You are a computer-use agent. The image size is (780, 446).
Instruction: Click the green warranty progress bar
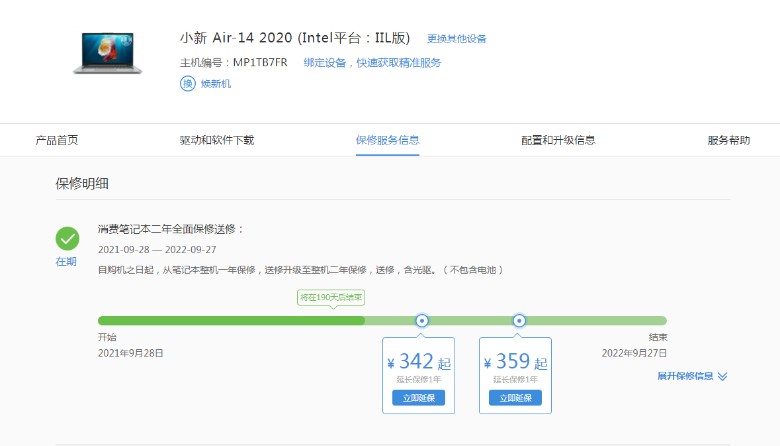click(x=382, y=321)
